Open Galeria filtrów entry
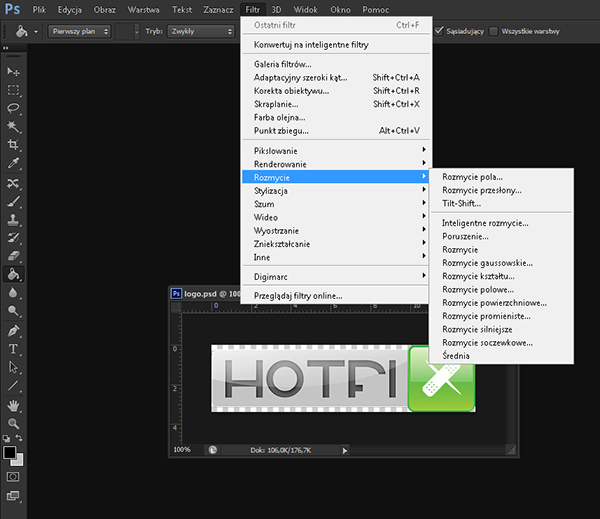The image size is (600, 519). (337, 64)
